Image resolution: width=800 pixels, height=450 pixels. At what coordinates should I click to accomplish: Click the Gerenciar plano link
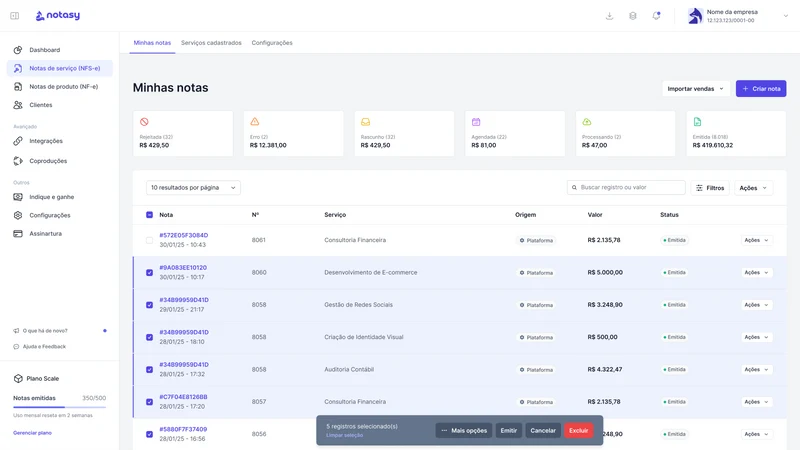[x=32, y=433]
